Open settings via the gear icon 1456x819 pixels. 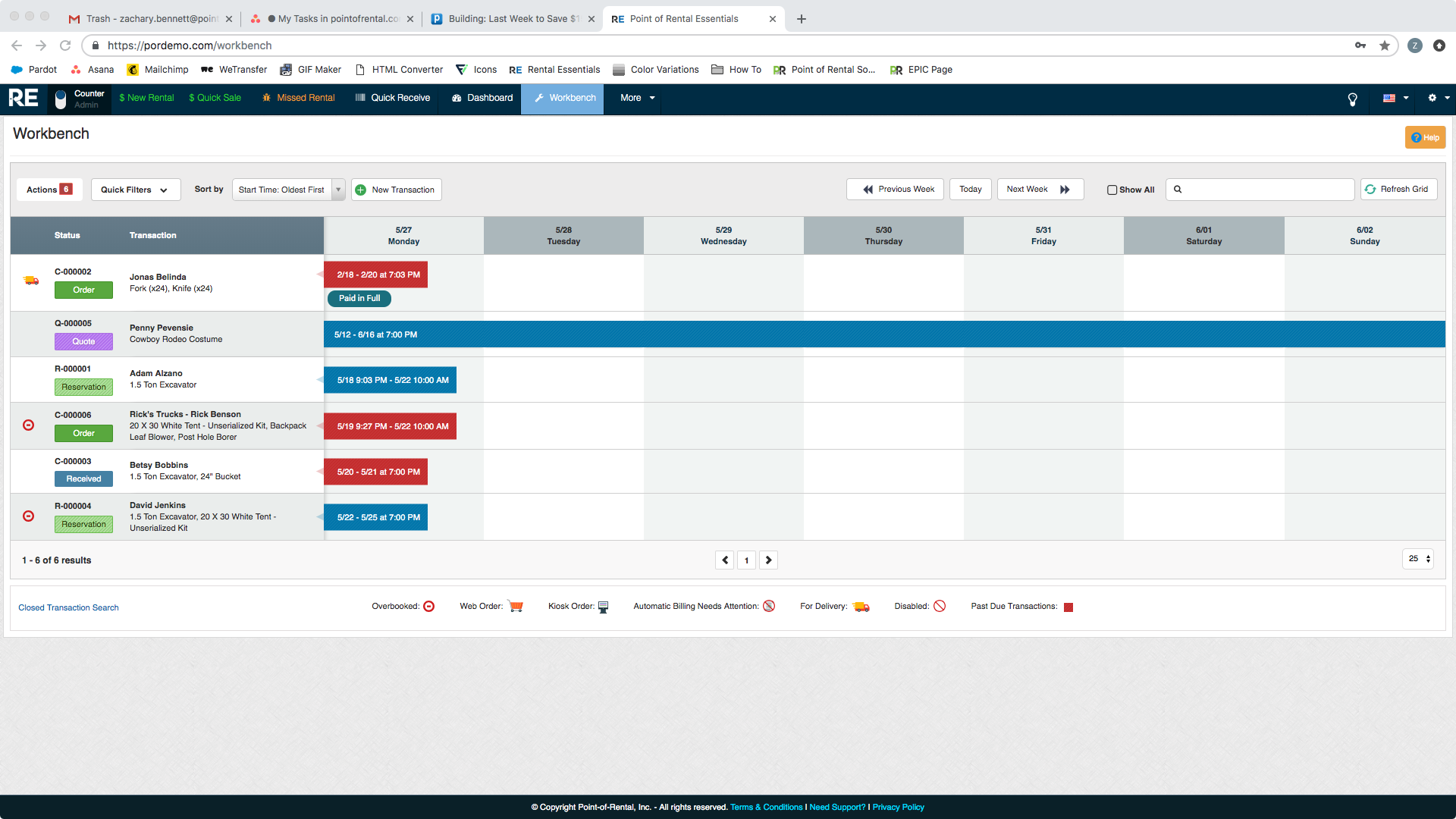tap(1432, 98)
